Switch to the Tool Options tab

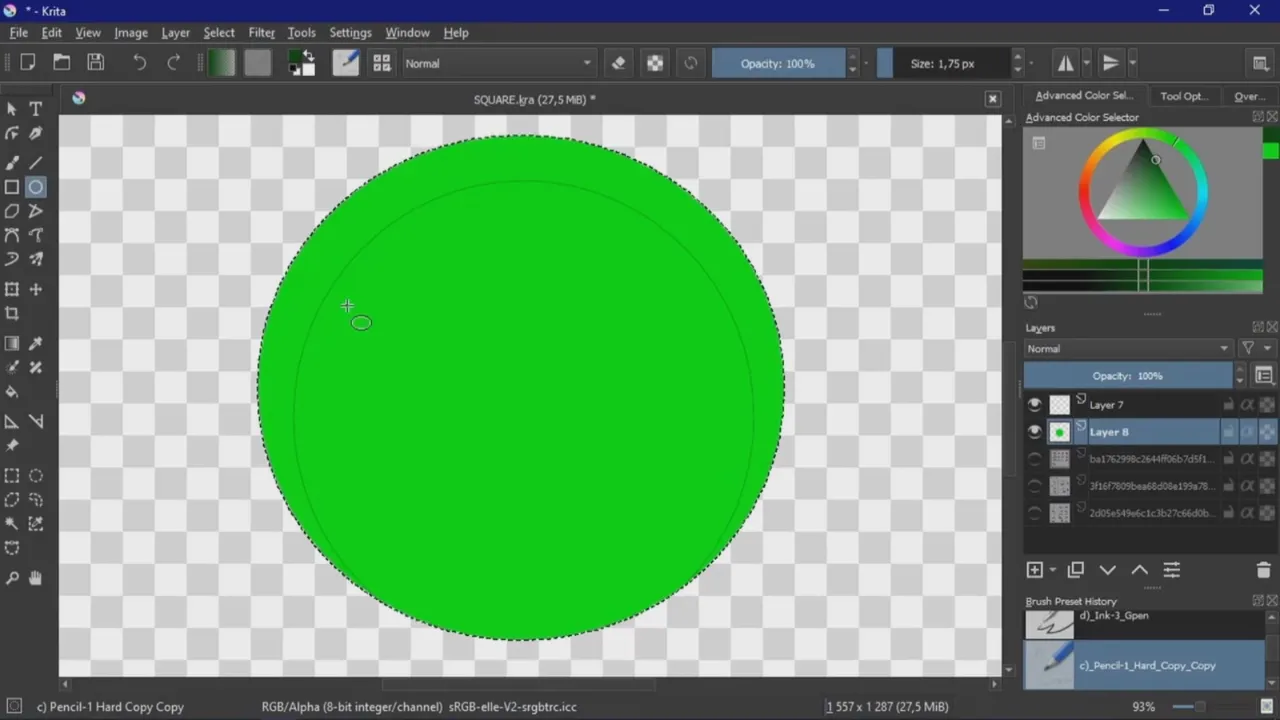click(x=1184, y=96)
